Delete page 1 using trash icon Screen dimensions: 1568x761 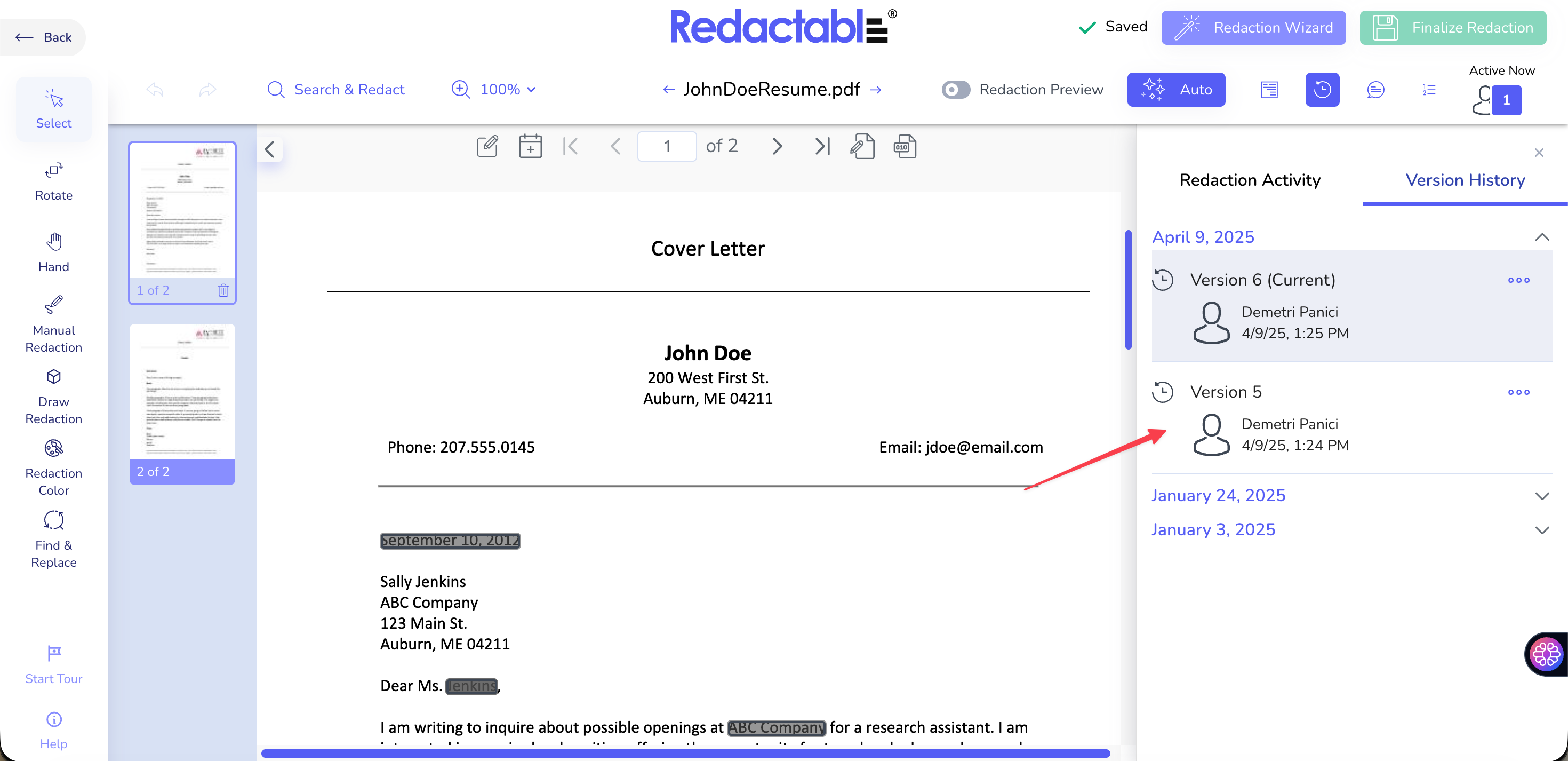point(223,290)
